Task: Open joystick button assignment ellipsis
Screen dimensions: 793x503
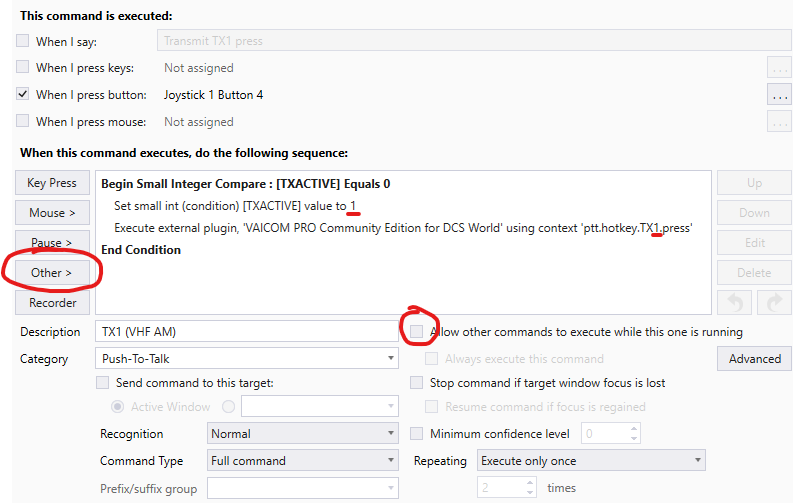Action: click(779, 95)
